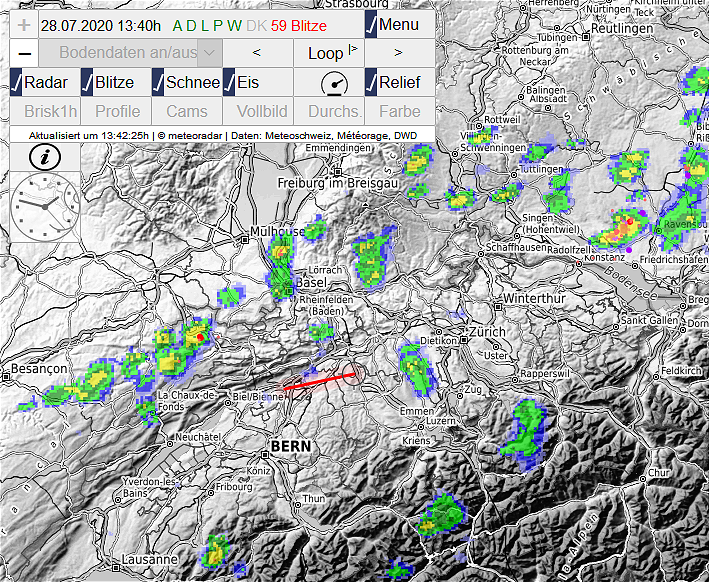Zoom in with the plus button

[x=24, y=25]
